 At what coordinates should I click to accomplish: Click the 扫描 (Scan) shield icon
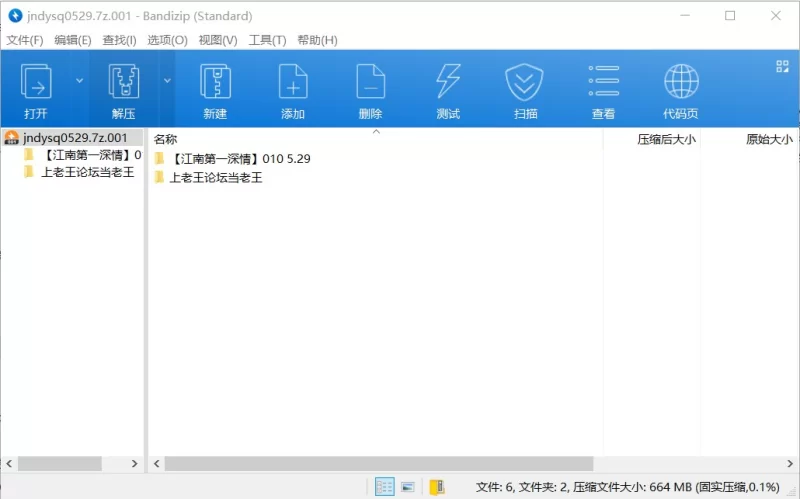pyautogui.click(x=524, y=82)
